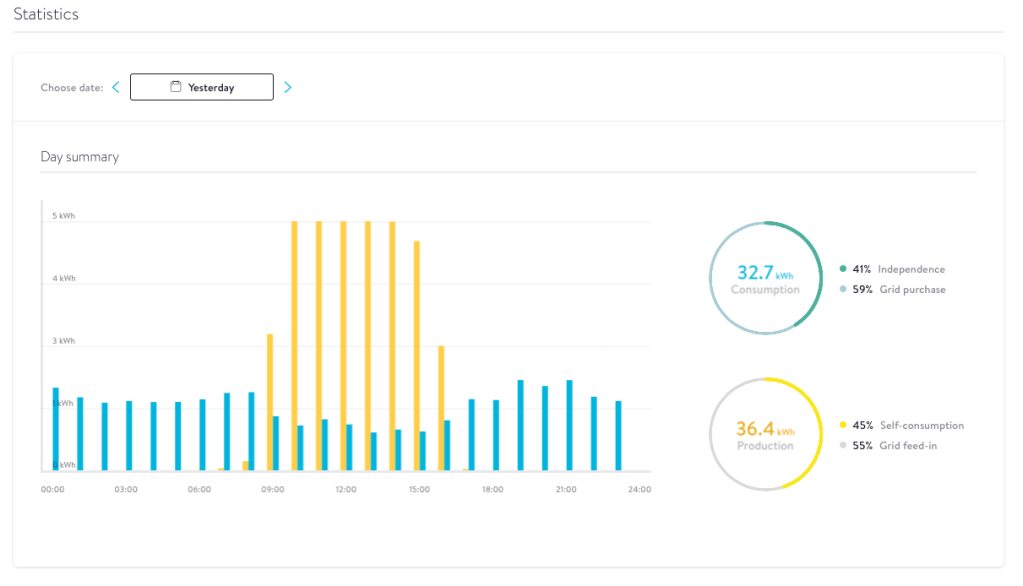Toggle the Independence legend label
1023x586 pixels.
910,269
